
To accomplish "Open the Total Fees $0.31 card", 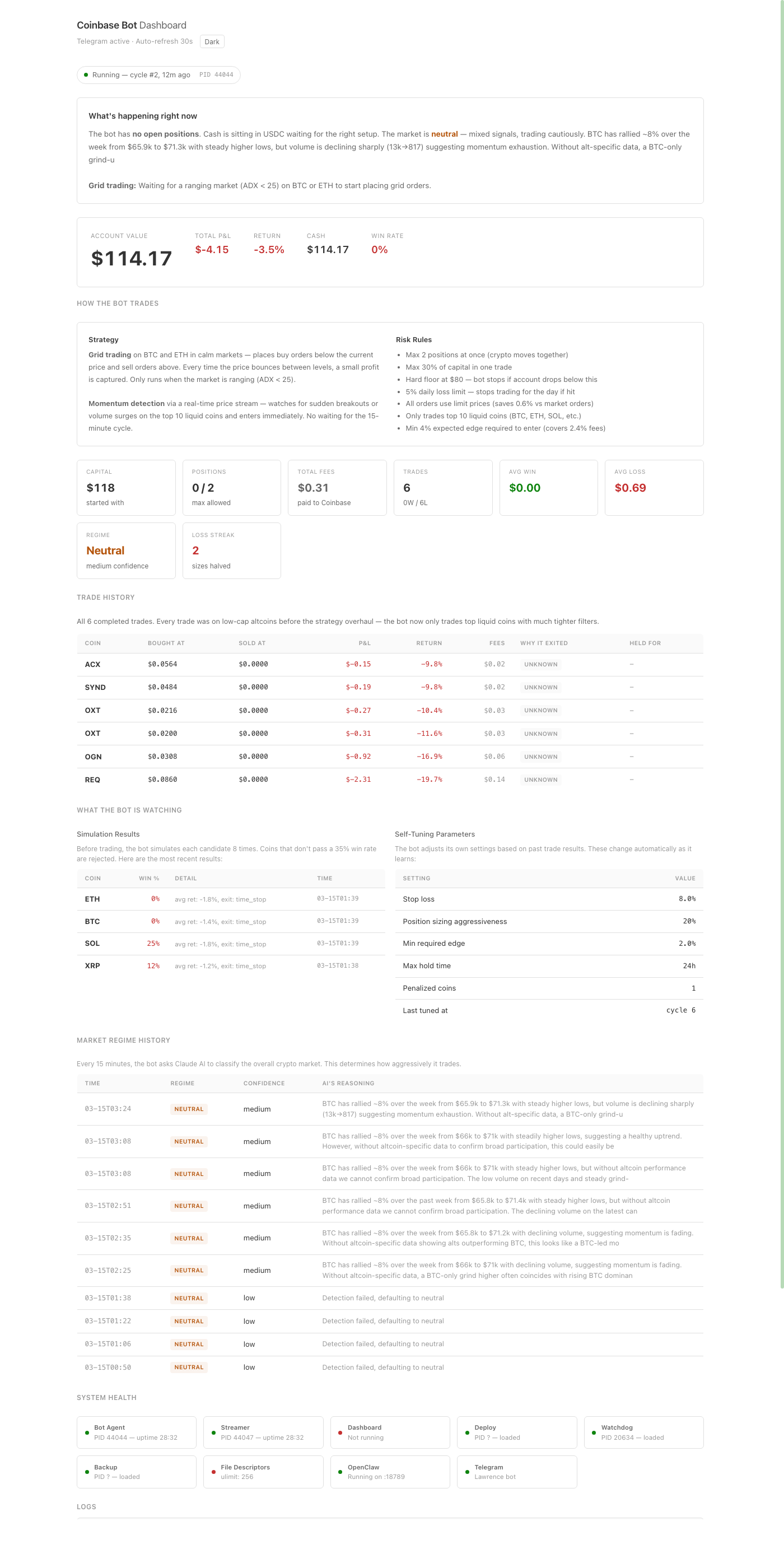I will click(x=337, y=488).
